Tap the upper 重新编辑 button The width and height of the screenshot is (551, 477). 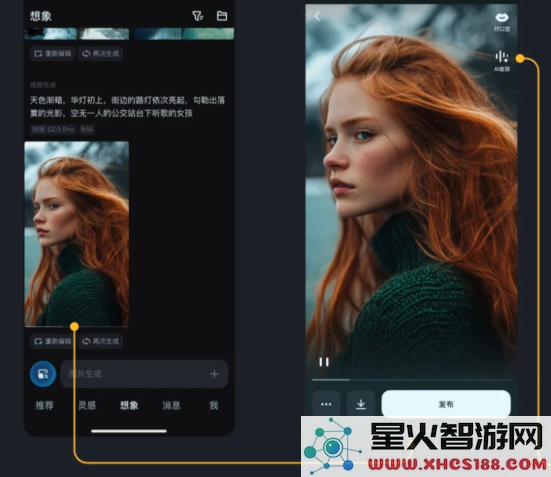click(52, 53)
